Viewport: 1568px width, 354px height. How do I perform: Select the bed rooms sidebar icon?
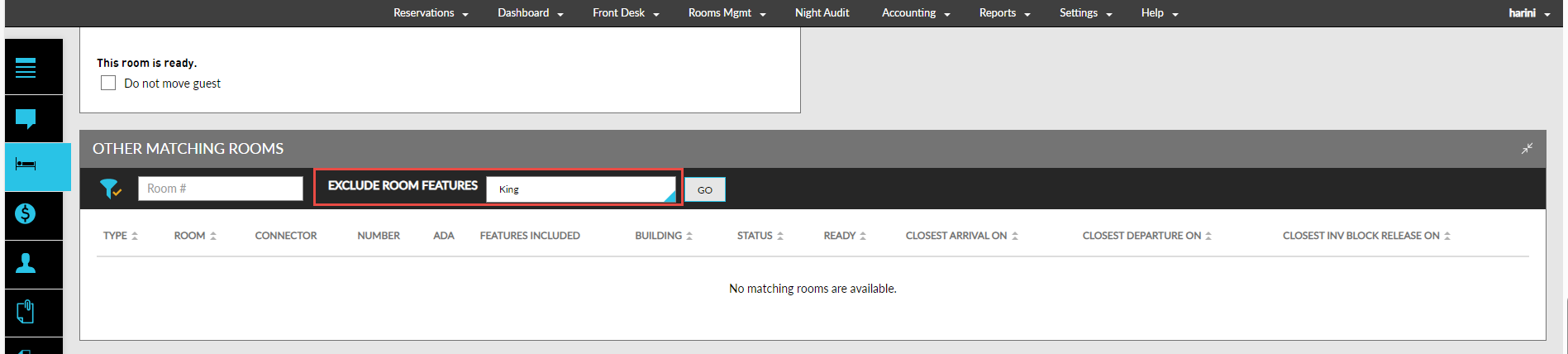tap(26, 165)
